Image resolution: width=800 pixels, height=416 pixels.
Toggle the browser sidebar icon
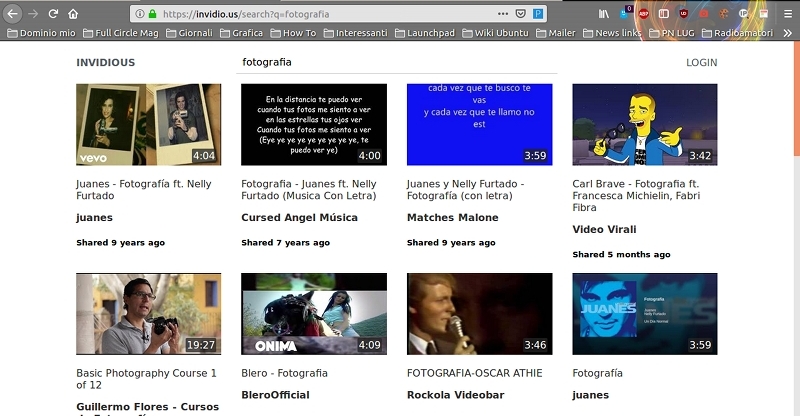[x=664, y=14]
